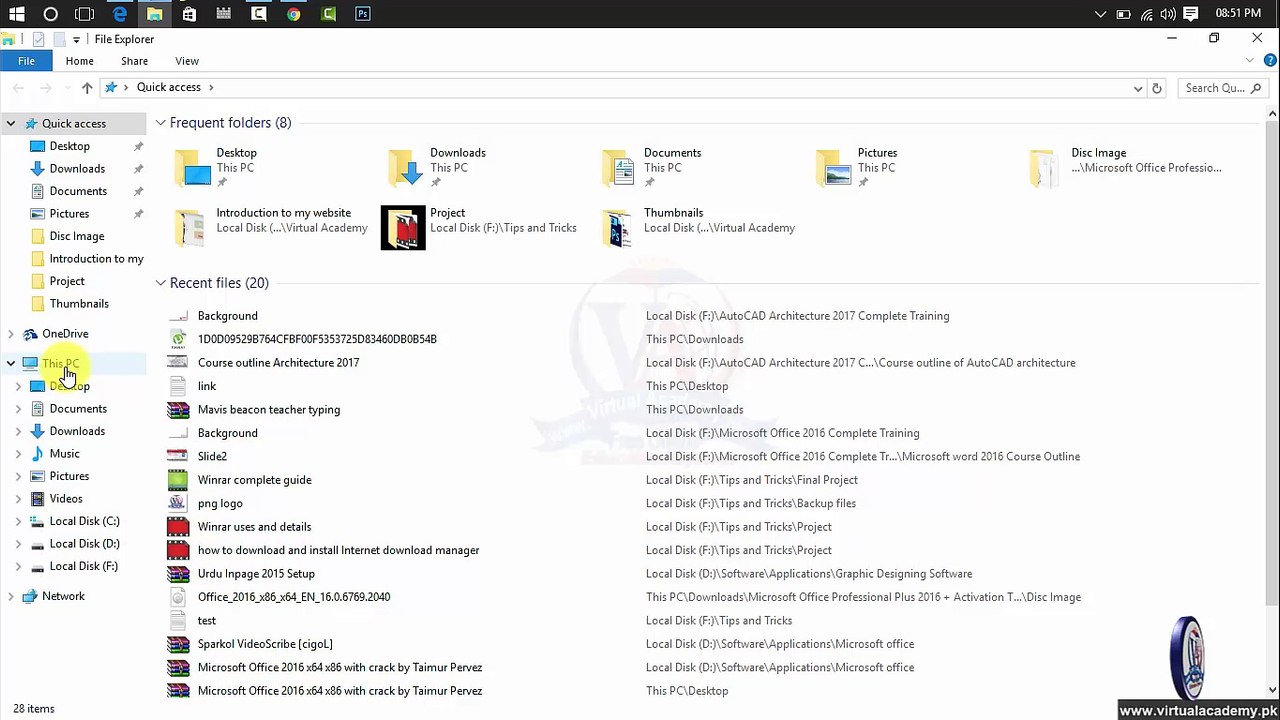Open the Customize Quick Access Toolbar dropdown

(x=76, y=40)
